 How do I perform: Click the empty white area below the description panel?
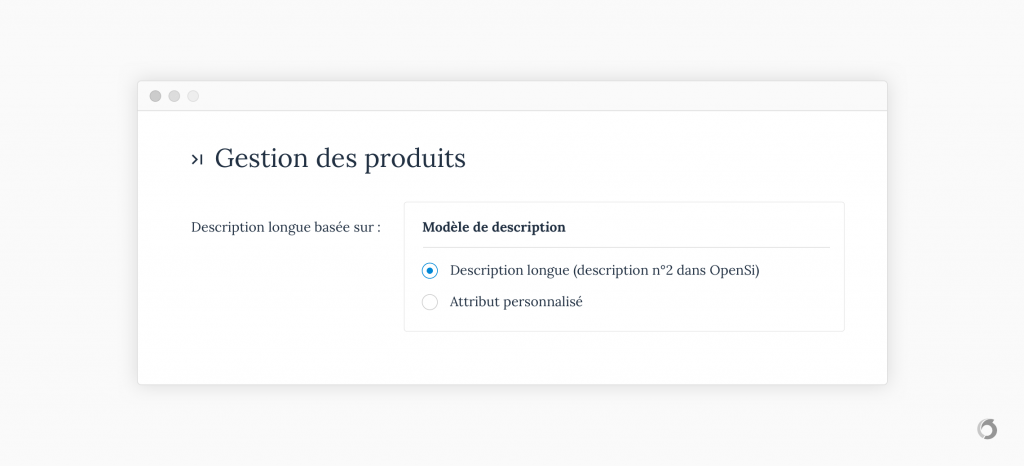point(624,358)
